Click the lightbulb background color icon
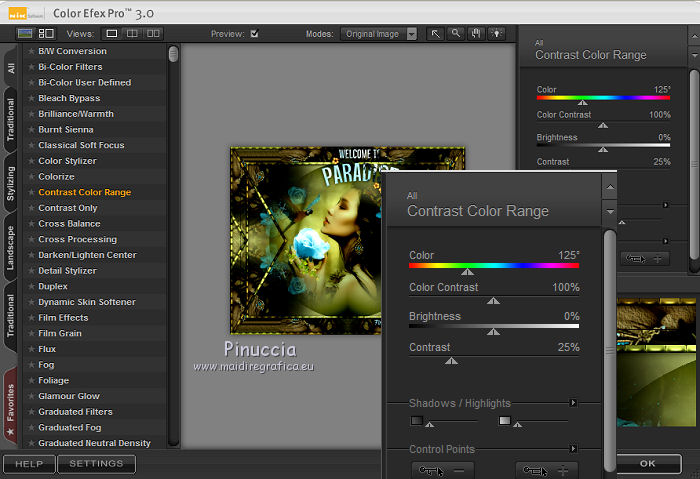This screenshot has height=479, width=700. point(496,33)
